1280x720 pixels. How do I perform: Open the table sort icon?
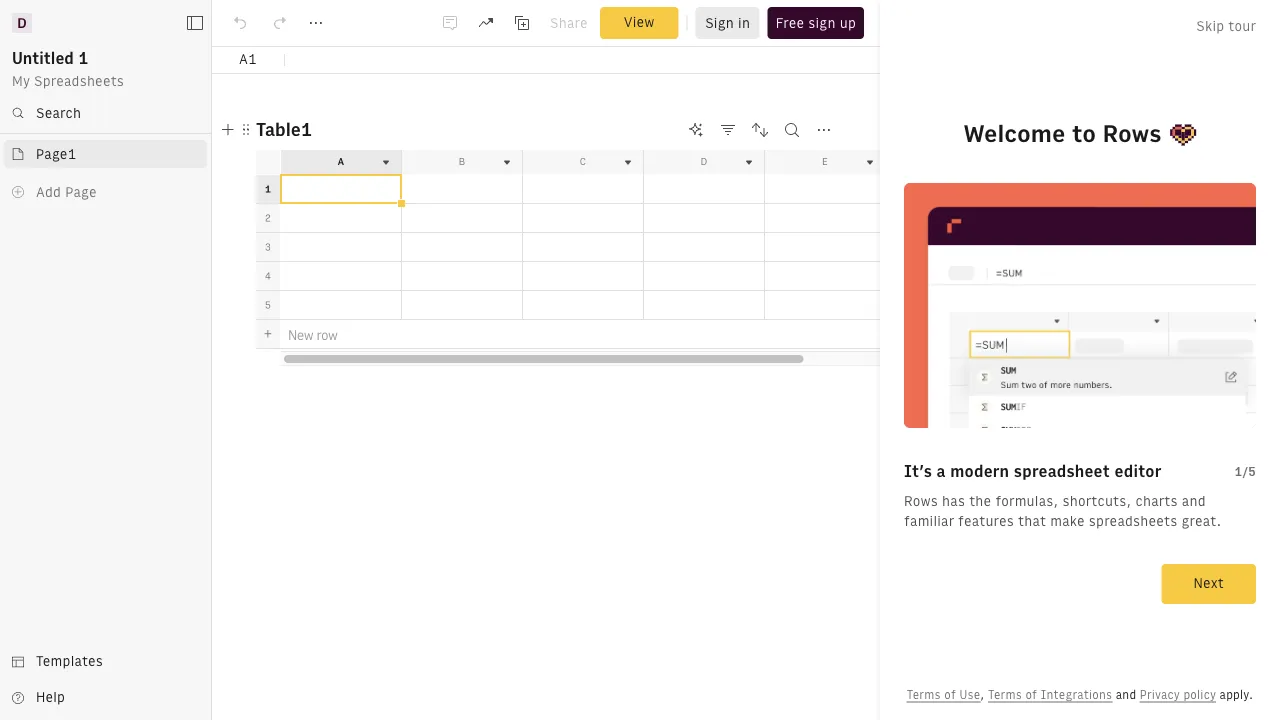(x=760, y=130)
